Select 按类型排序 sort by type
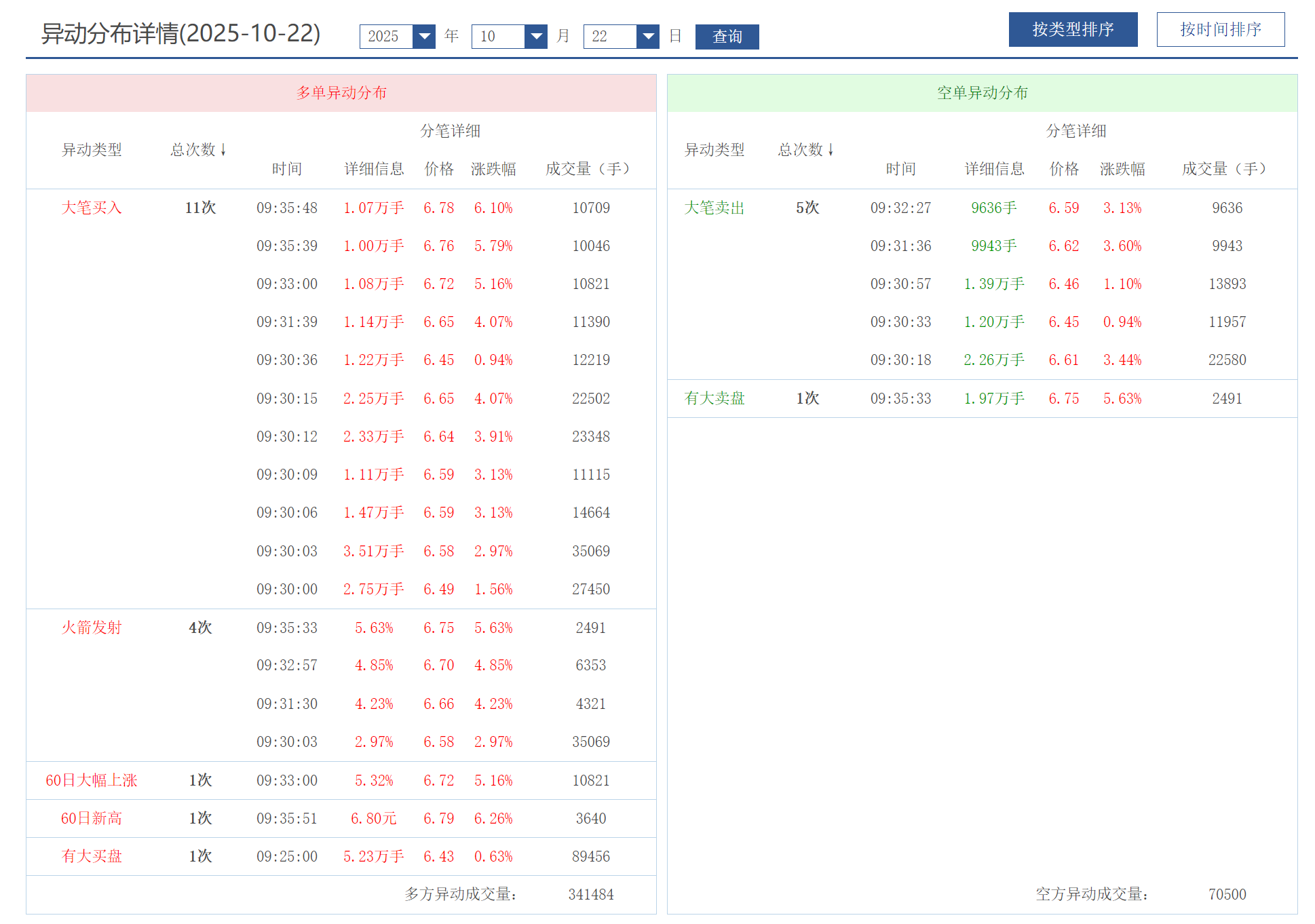 [x=1073, y=30]
